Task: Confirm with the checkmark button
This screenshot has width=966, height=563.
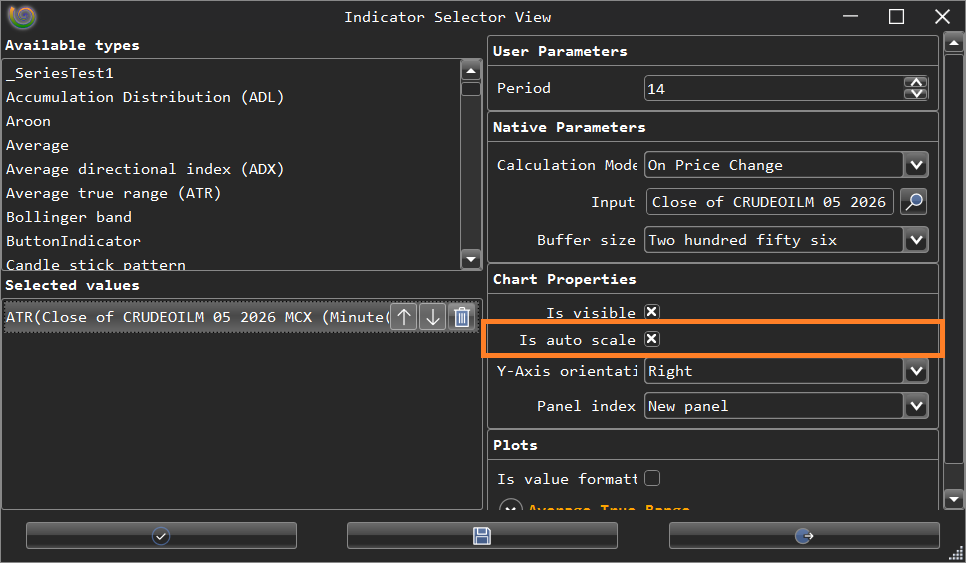Action: [161, 536]
